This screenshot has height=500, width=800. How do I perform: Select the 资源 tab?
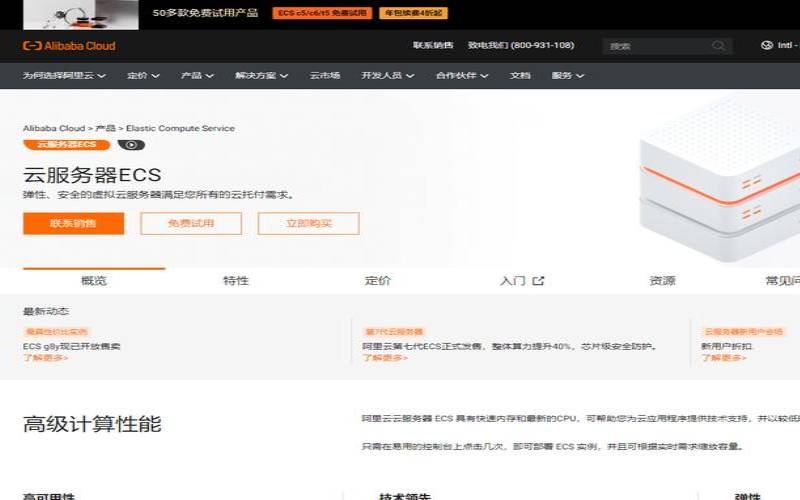click(662, 281)
